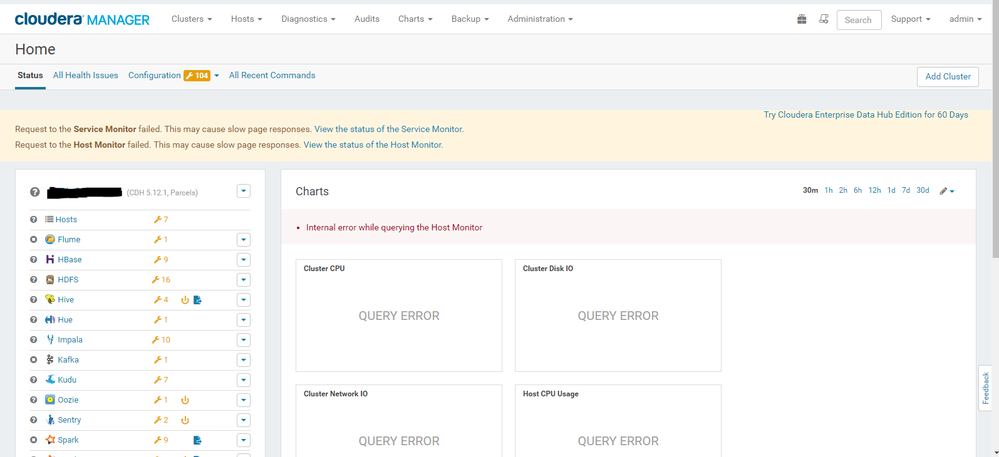Click cluster unknown health status icon
999x457 pixels.
coord(34,192)
